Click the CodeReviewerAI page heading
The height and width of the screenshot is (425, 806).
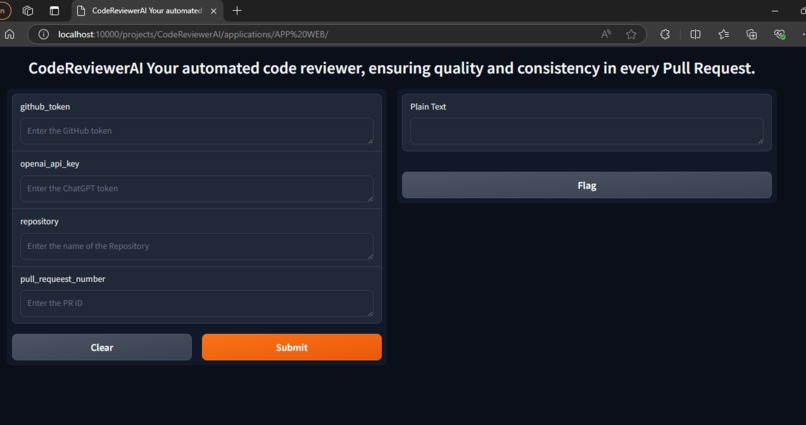pyautogui.click(x=392, y=68)
